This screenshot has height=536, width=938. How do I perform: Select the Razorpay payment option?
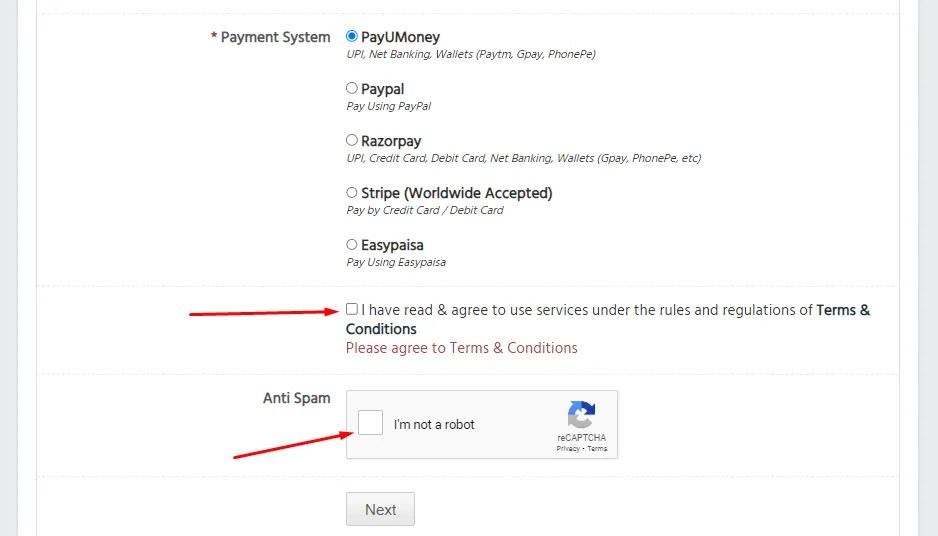click(352, 141)
